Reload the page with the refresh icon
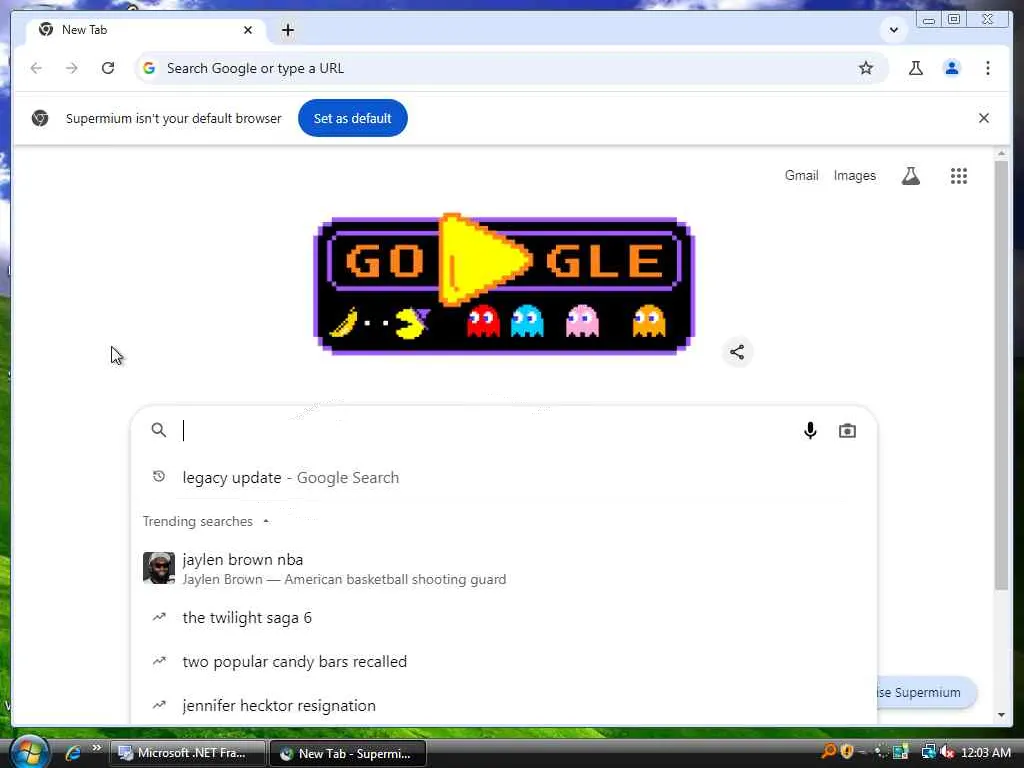Image resolution: width=1024 pixels, height=768 pixels. click(108, 68)
